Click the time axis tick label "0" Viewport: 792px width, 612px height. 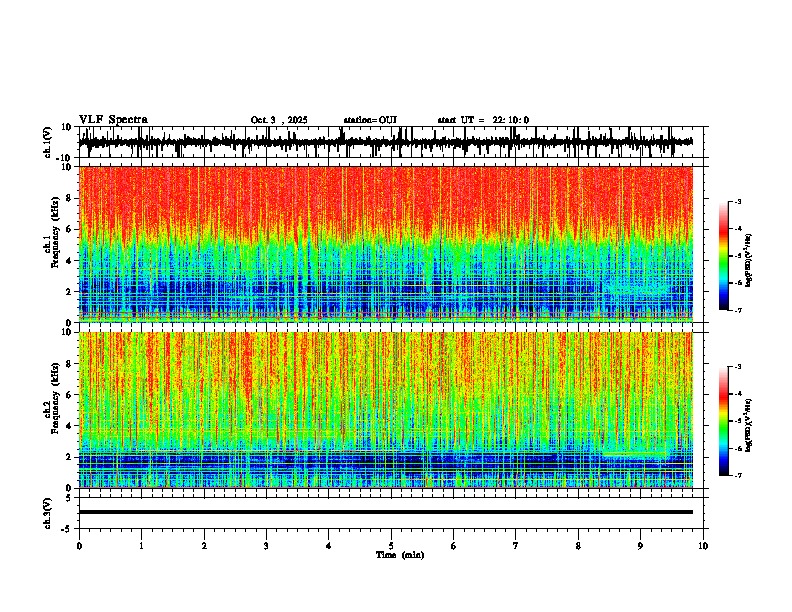79,546
